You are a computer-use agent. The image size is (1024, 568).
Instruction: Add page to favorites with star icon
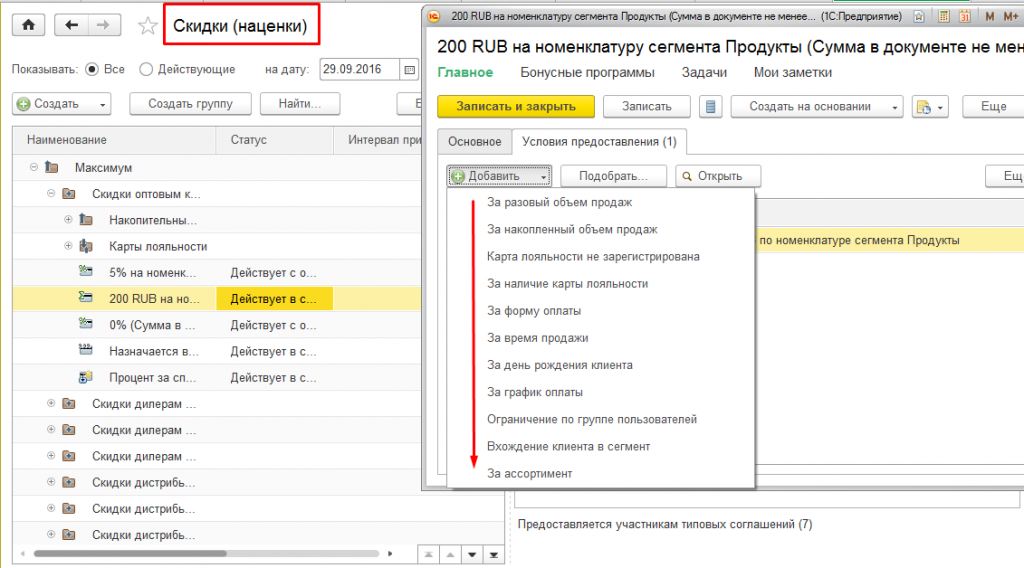(148, 26)
